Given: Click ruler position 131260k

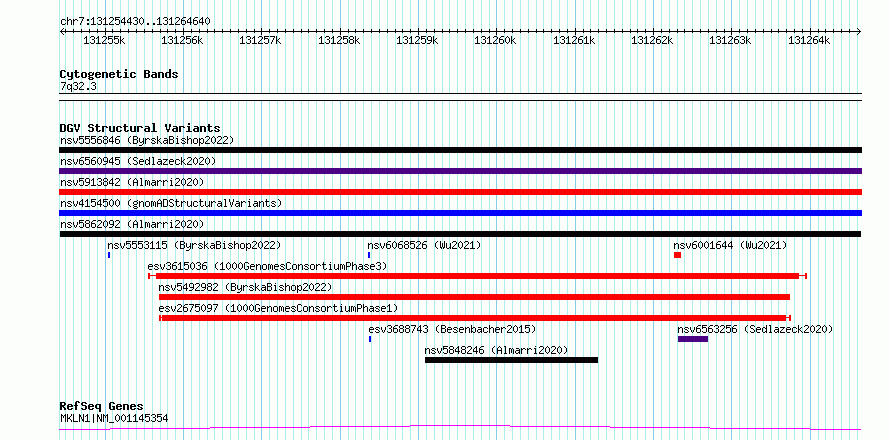Looking at the screenshot, I should click(496, 40).
